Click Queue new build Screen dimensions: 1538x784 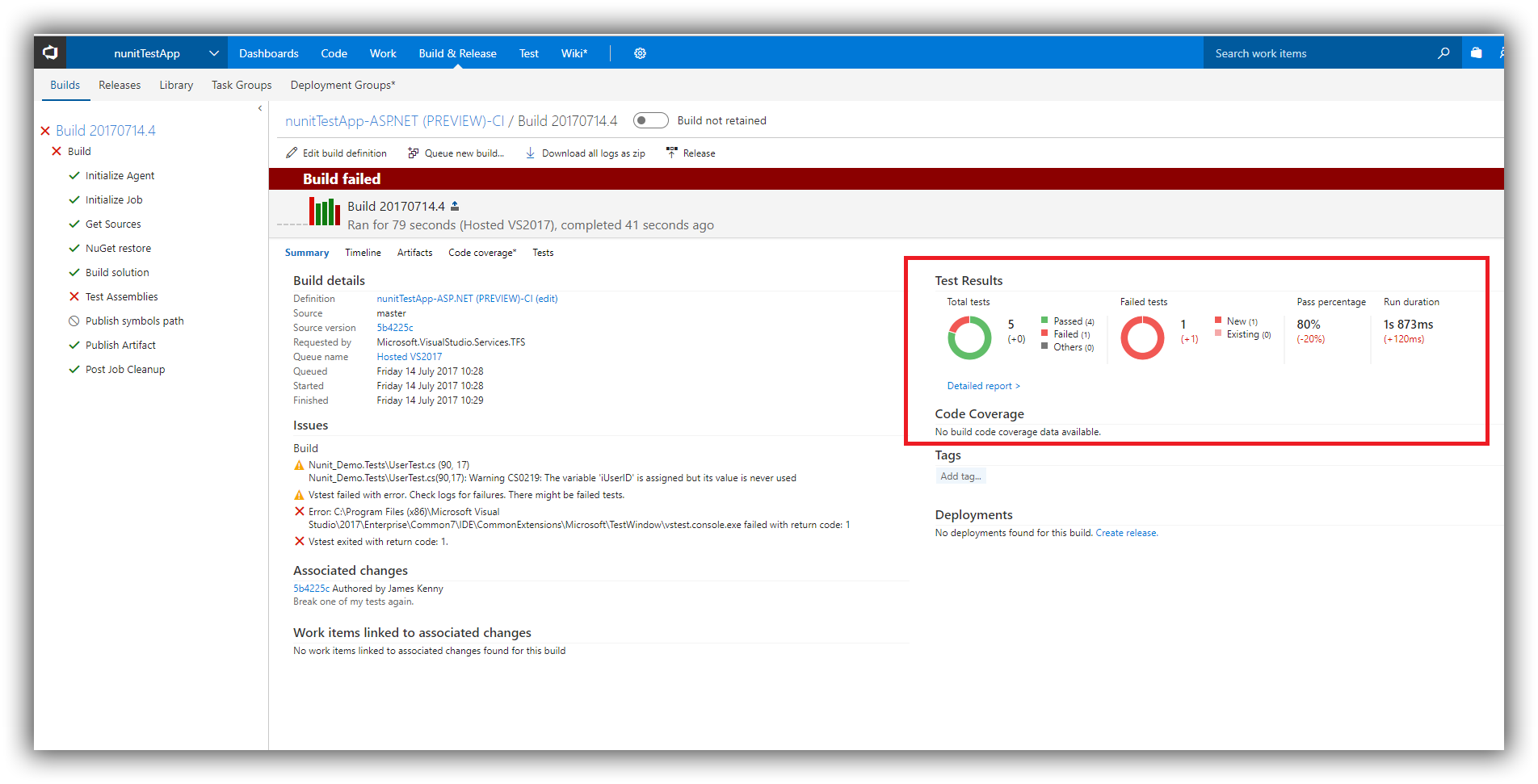pyautogui.click(x=456, y=153)
